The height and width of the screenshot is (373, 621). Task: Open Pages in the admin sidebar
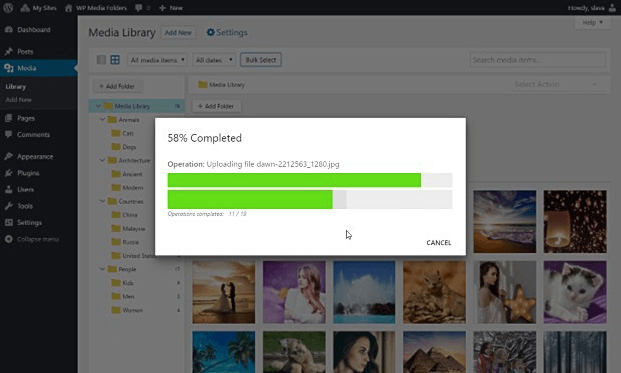click(26, 118)
